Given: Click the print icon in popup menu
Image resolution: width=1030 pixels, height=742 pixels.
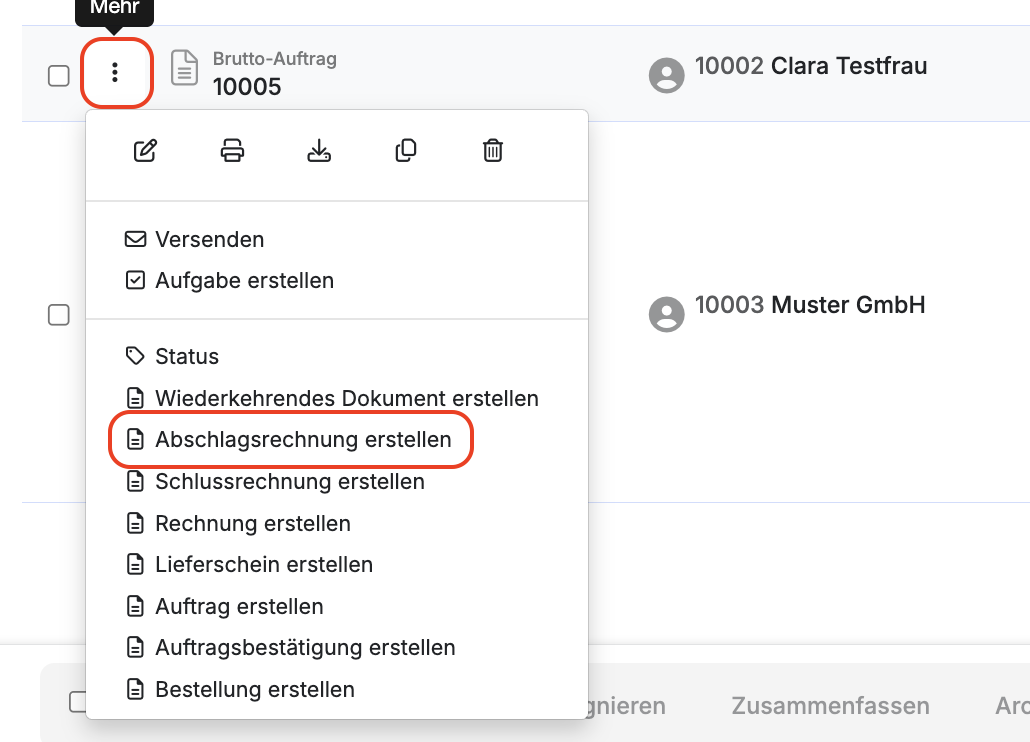Looking at the screenshot, I should (232, 151).
